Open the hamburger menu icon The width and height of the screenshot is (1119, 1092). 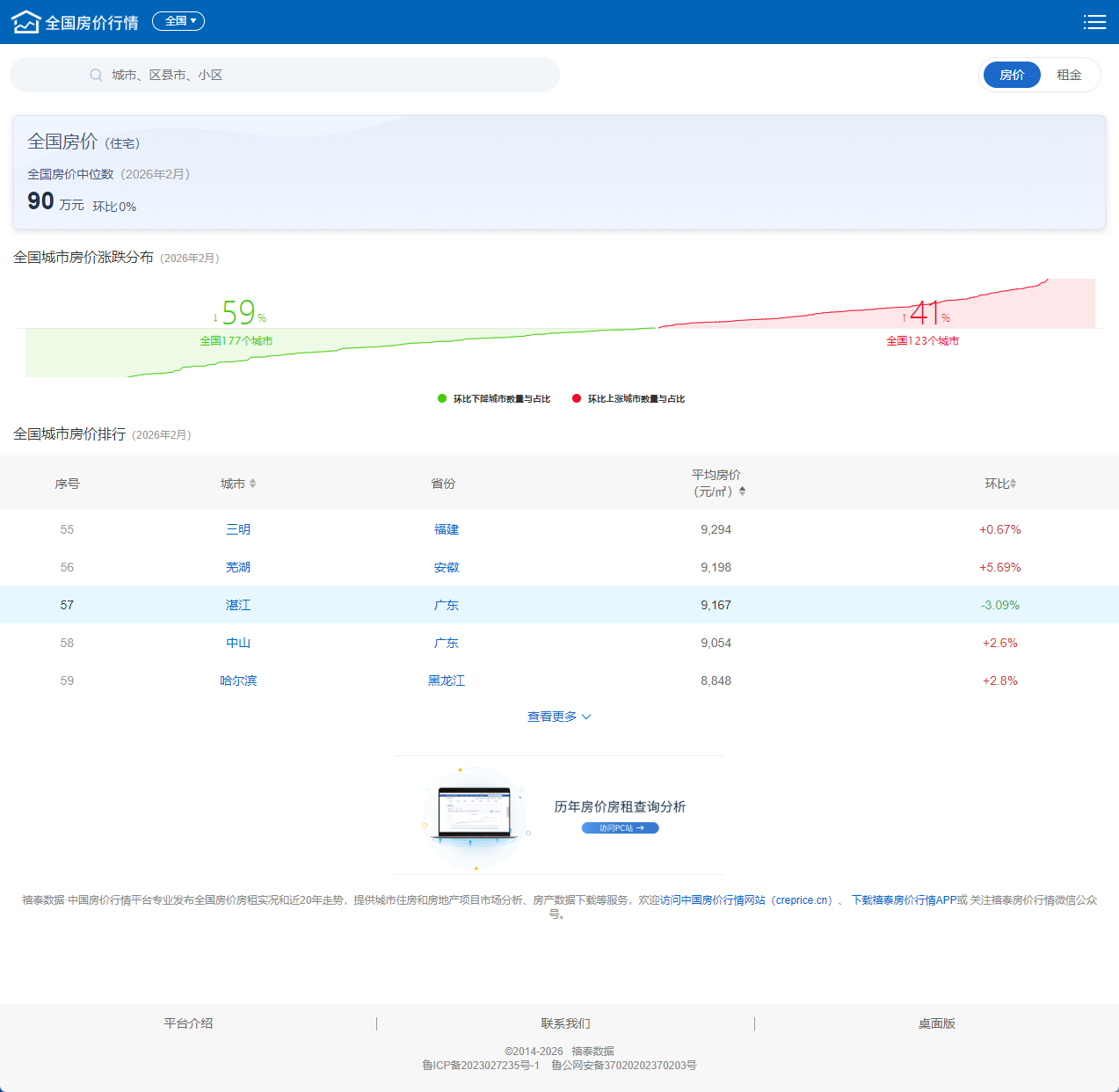point(1094,22)
